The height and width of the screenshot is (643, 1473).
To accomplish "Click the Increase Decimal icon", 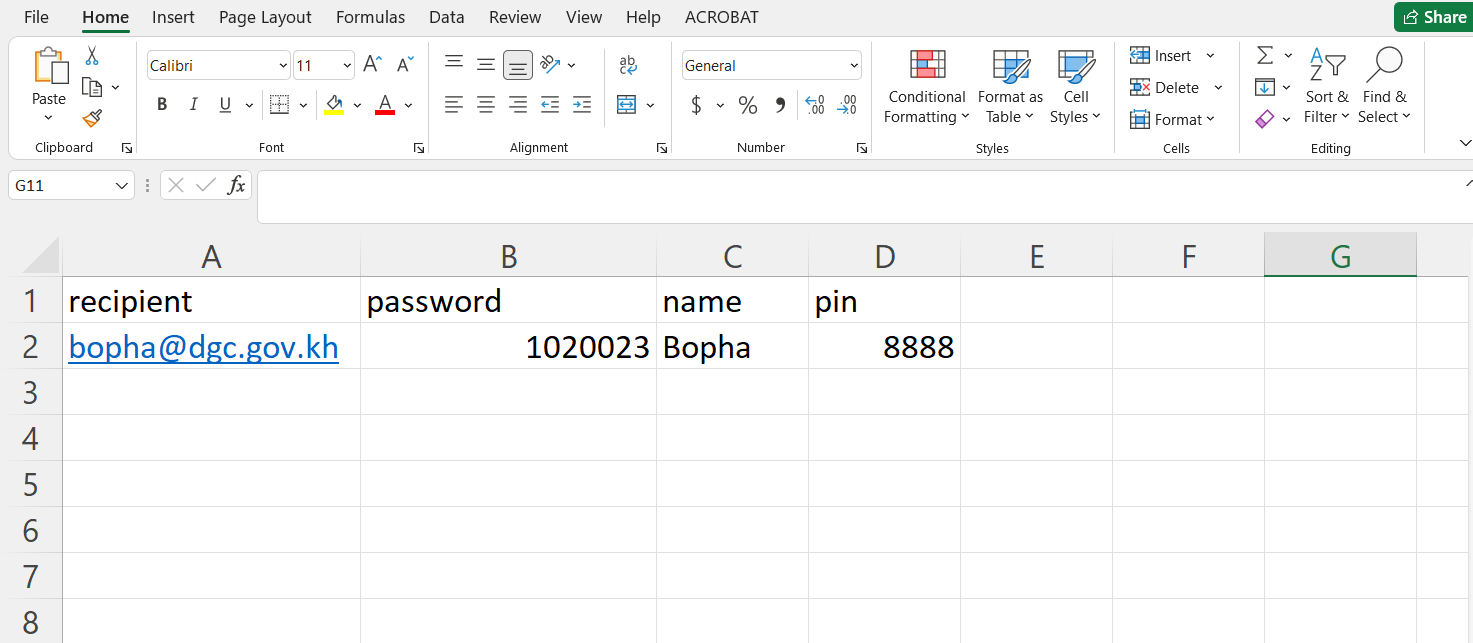I will point(814,105).
